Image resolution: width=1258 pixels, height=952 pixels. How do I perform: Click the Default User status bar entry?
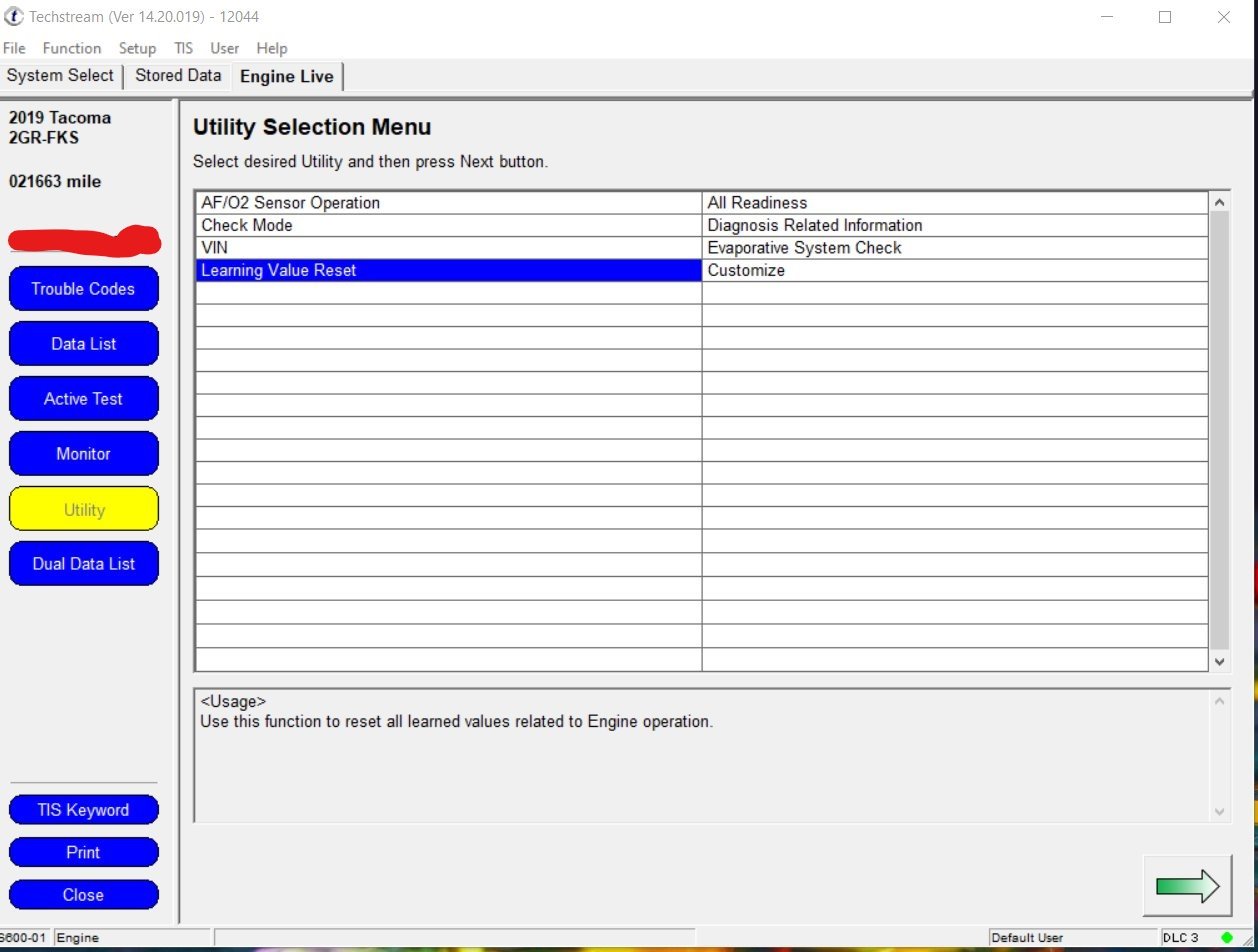click(x=1072, y=938)
